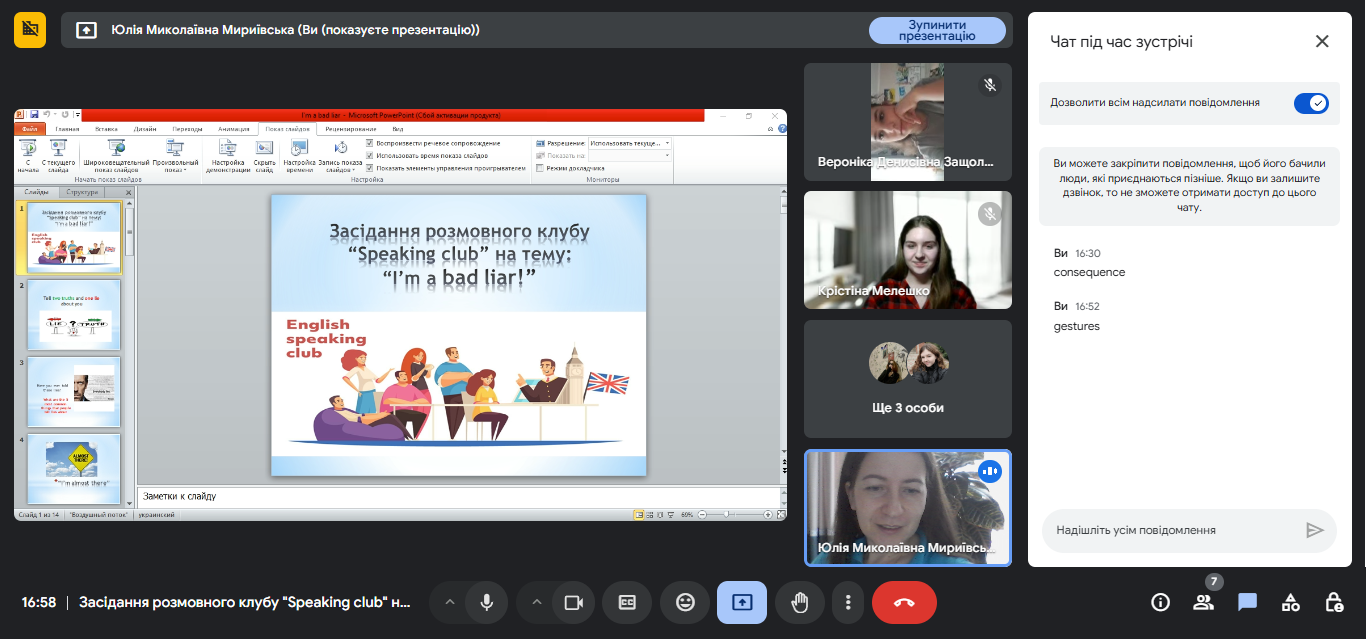
Task: Enable 'Режим докладчика' checkbox
Action: tap(541, 168)
